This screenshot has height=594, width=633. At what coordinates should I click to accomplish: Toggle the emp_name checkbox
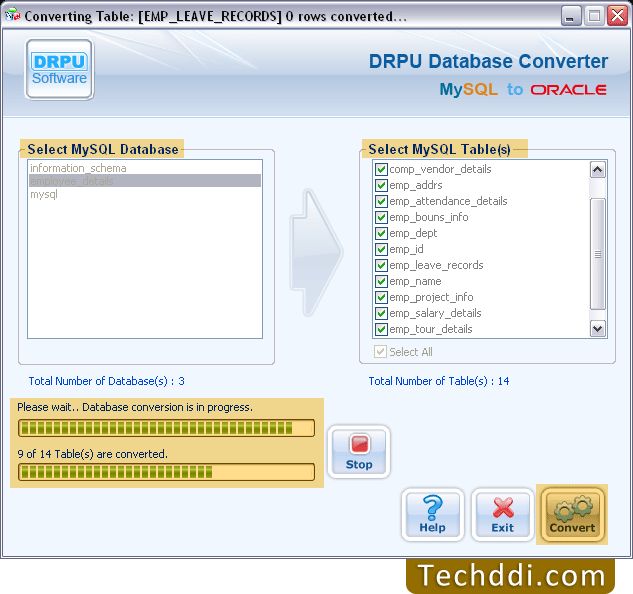tap(381, 281)
